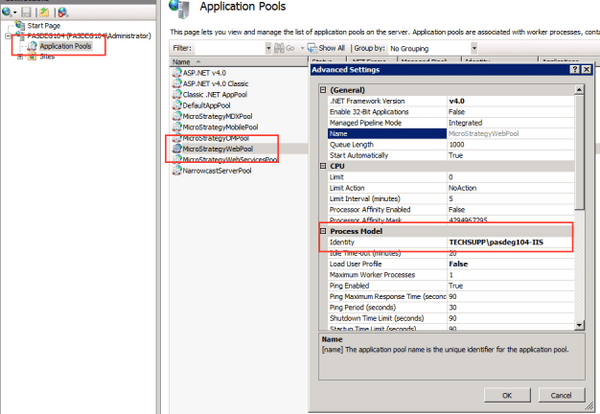
Task: Click the MicroStrategyMDXPool icon
Action: [176, 116]
